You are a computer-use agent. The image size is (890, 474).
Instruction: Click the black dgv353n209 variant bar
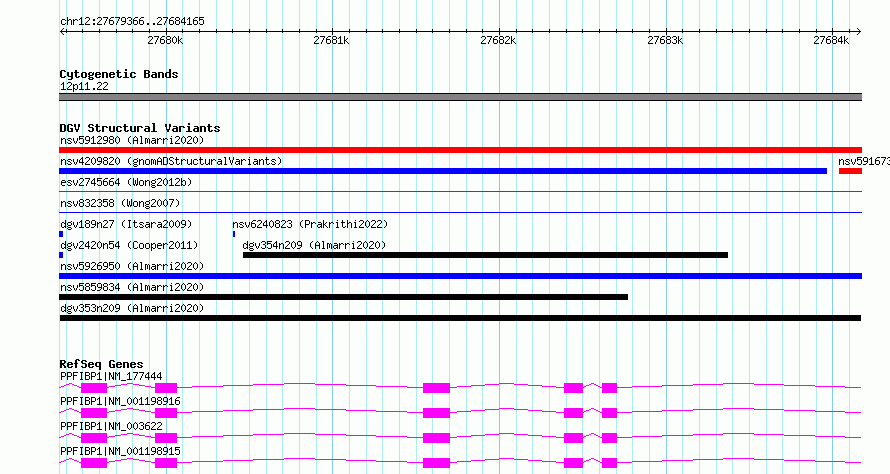click(460, 318)
